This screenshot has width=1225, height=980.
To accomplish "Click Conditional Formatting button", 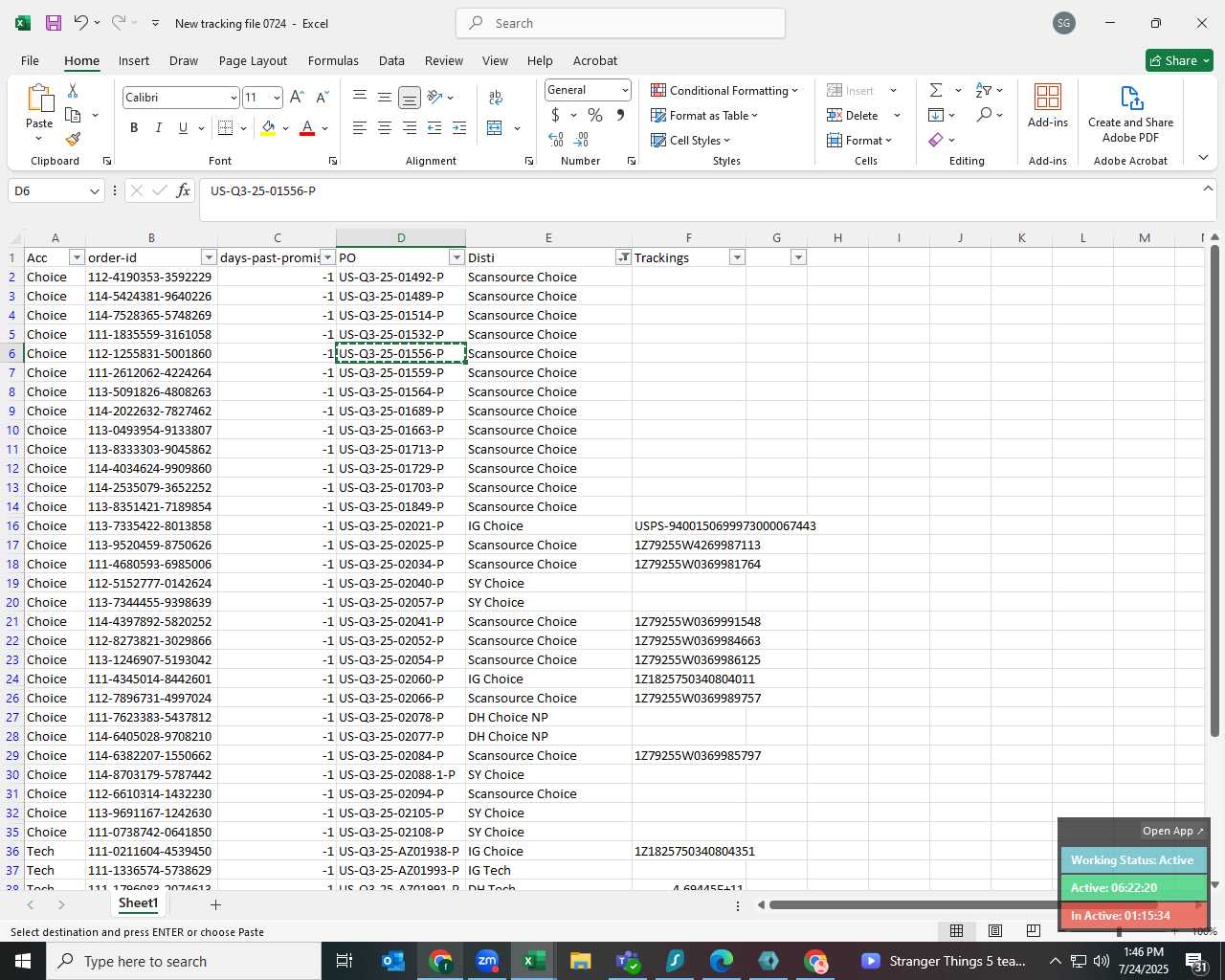I will pyautogui.click(x=724, y=90).
